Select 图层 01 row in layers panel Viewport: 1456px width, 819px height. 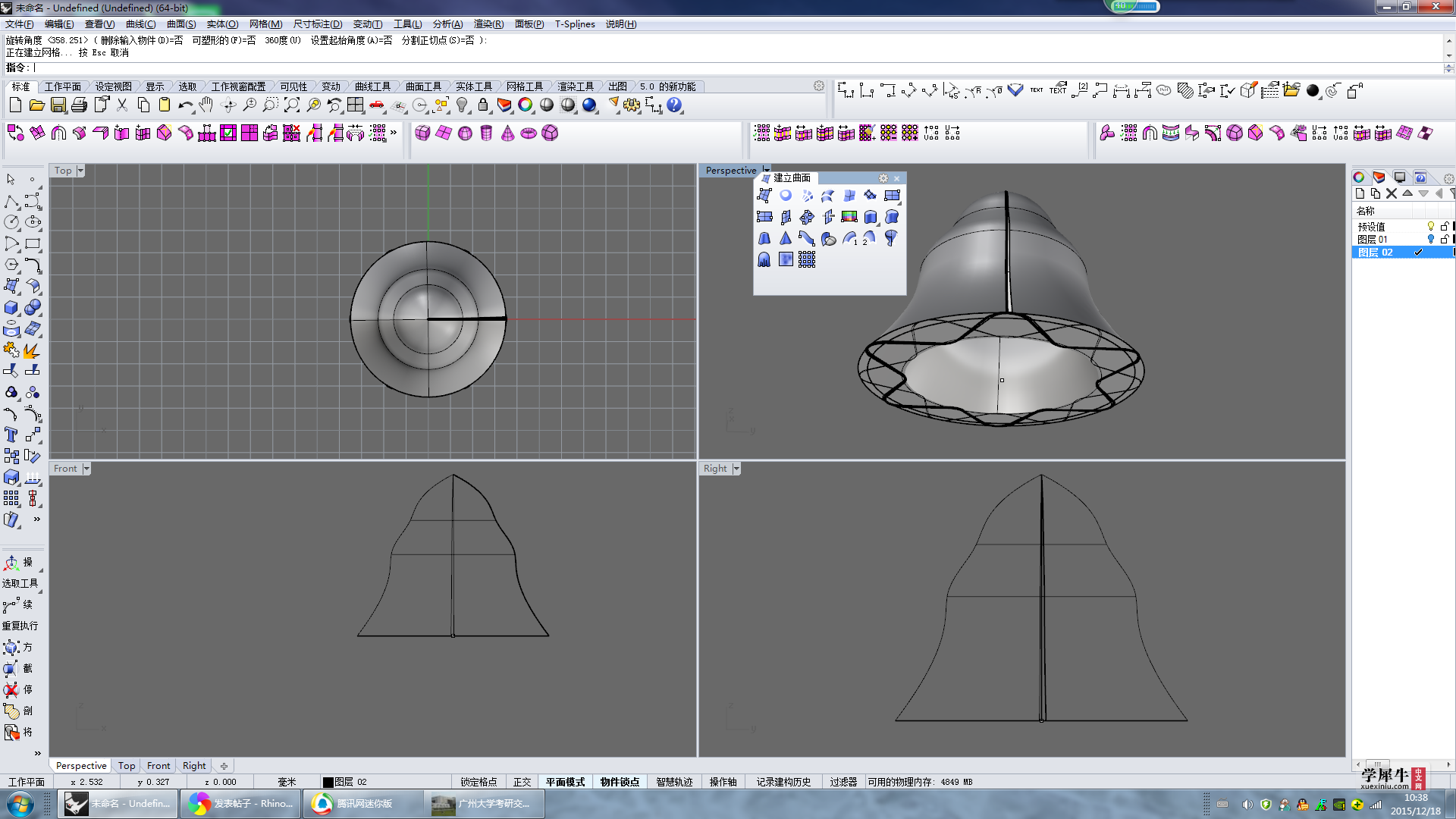1403,239
